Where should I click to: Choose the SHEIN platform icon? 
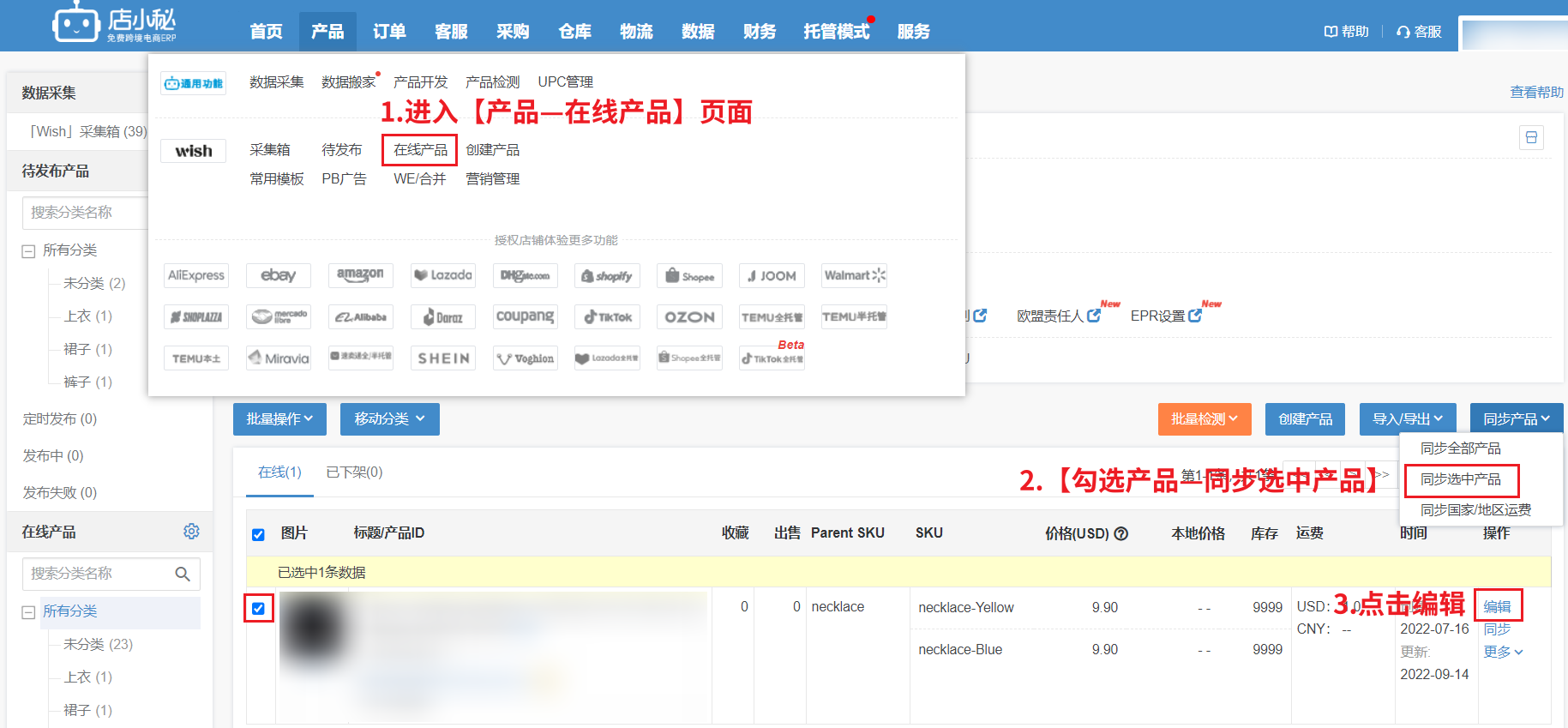442,358
